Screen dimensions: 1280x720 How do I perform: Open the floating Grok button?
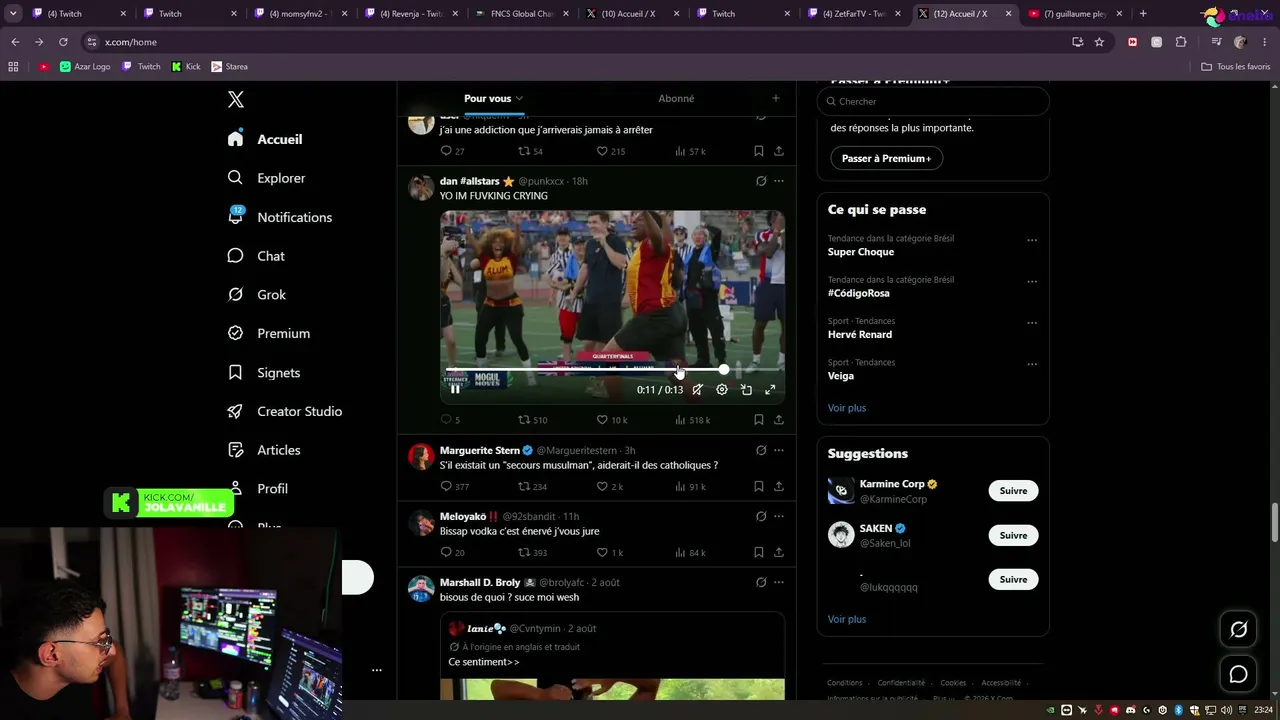point(1238,630)
